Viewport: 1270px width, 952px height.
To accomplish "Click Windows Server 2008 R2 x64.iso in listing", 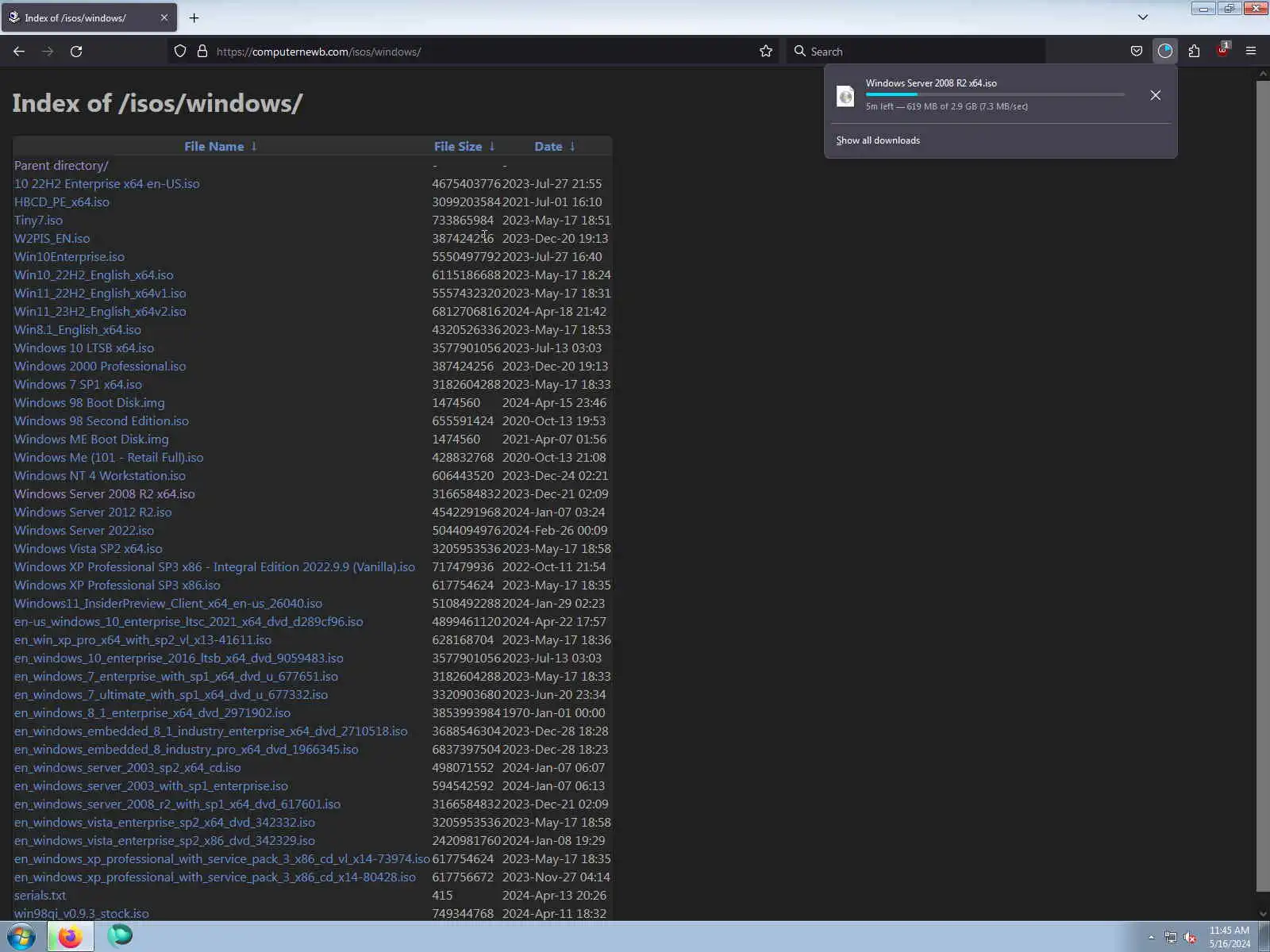I will (x=105, y=494).
